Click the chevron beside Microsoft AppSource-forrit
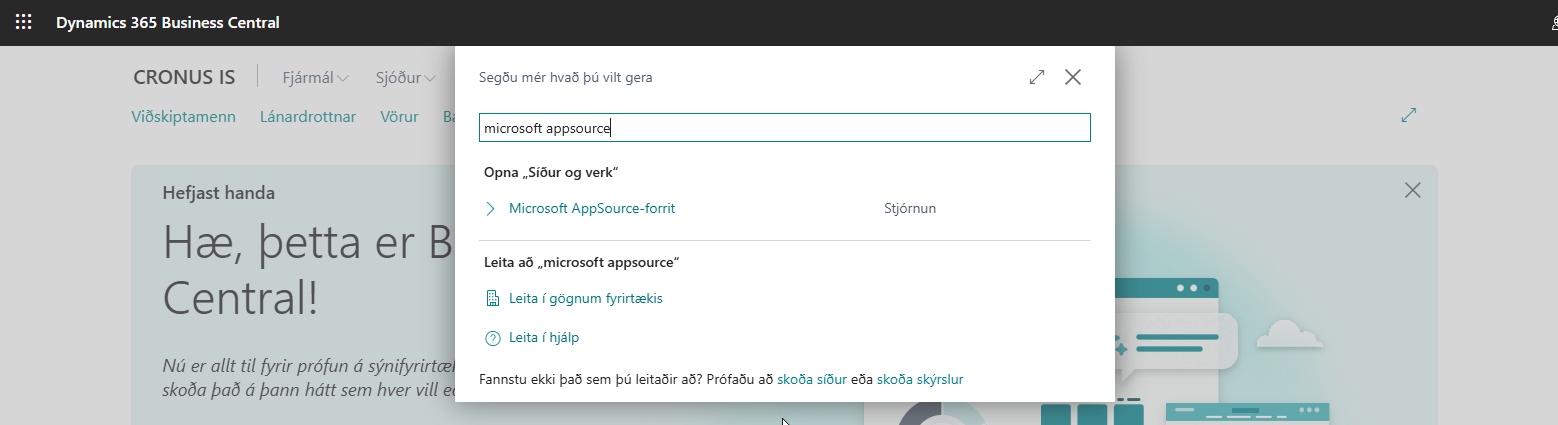Viewport: 1558px width, 425px height. pyautogui.click(x=491, y=209)
